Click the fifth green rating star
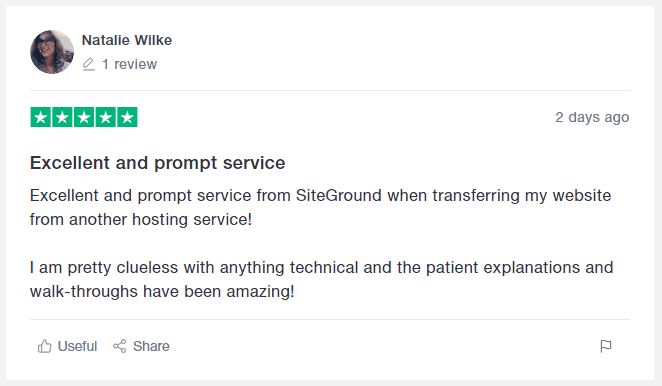The image size is (662, 386). coord(128,117)
